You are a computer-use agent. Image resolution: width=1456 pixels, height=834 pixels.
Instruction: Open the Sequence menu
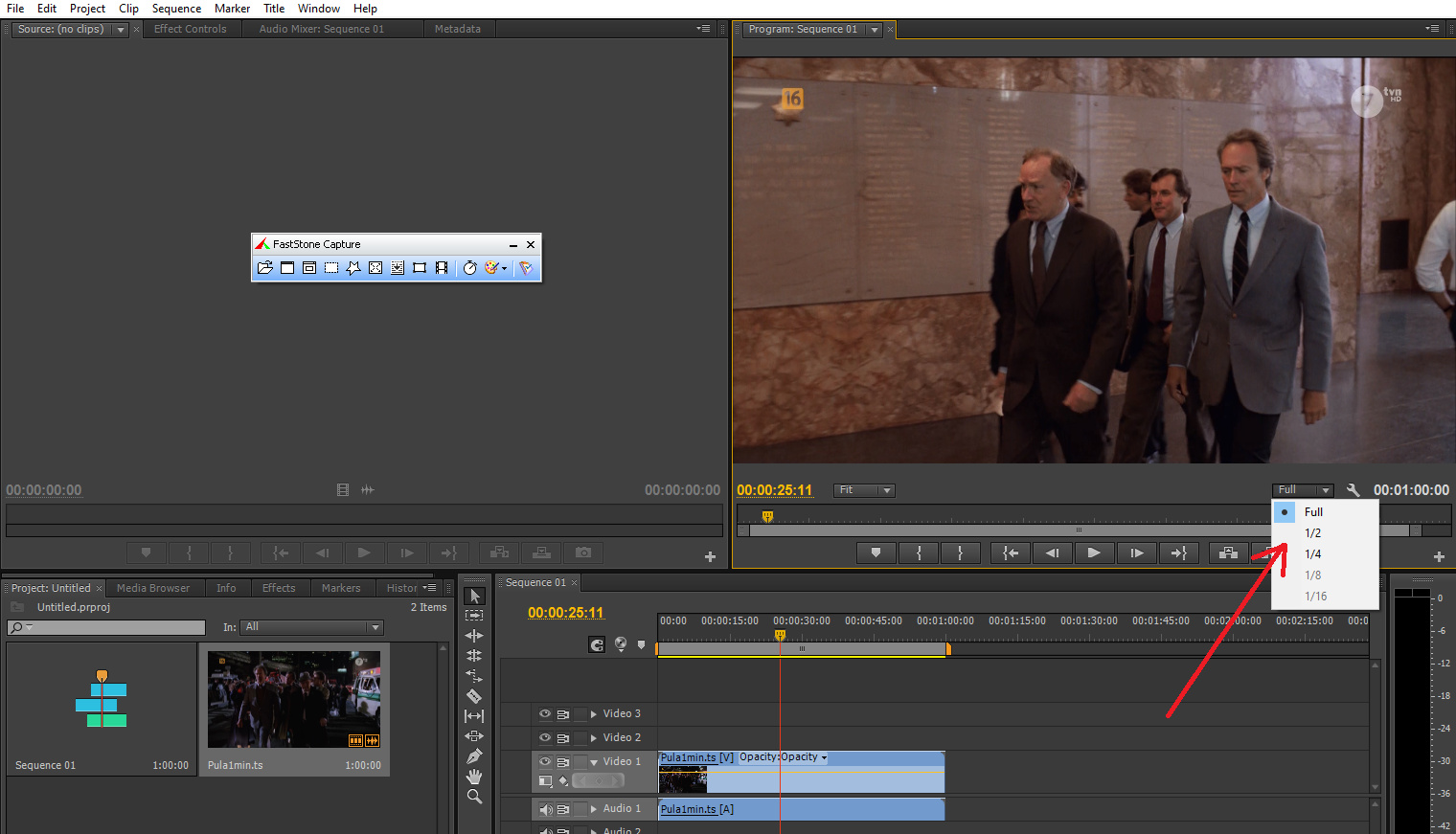coord(176,9)
